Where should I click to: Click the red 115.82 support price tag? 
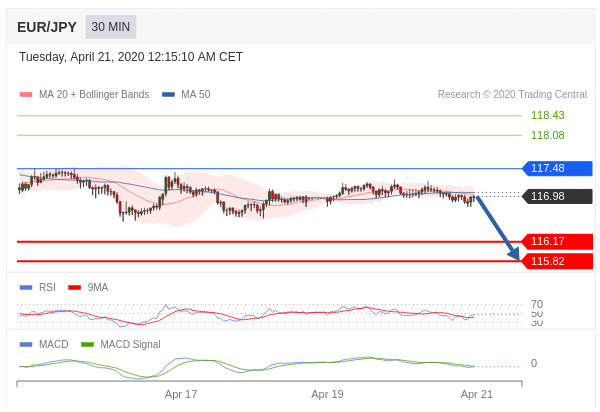pos(558,261)
